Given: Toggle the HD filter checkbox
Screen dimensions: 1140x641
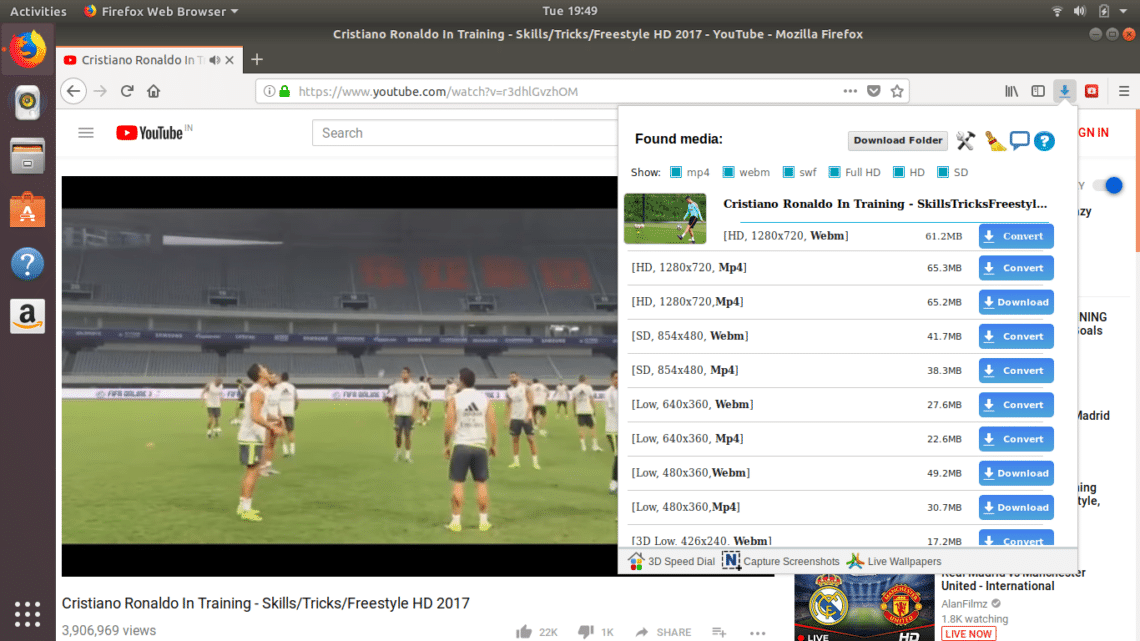Looking at the screenshot, I should [x=899, y=172].
